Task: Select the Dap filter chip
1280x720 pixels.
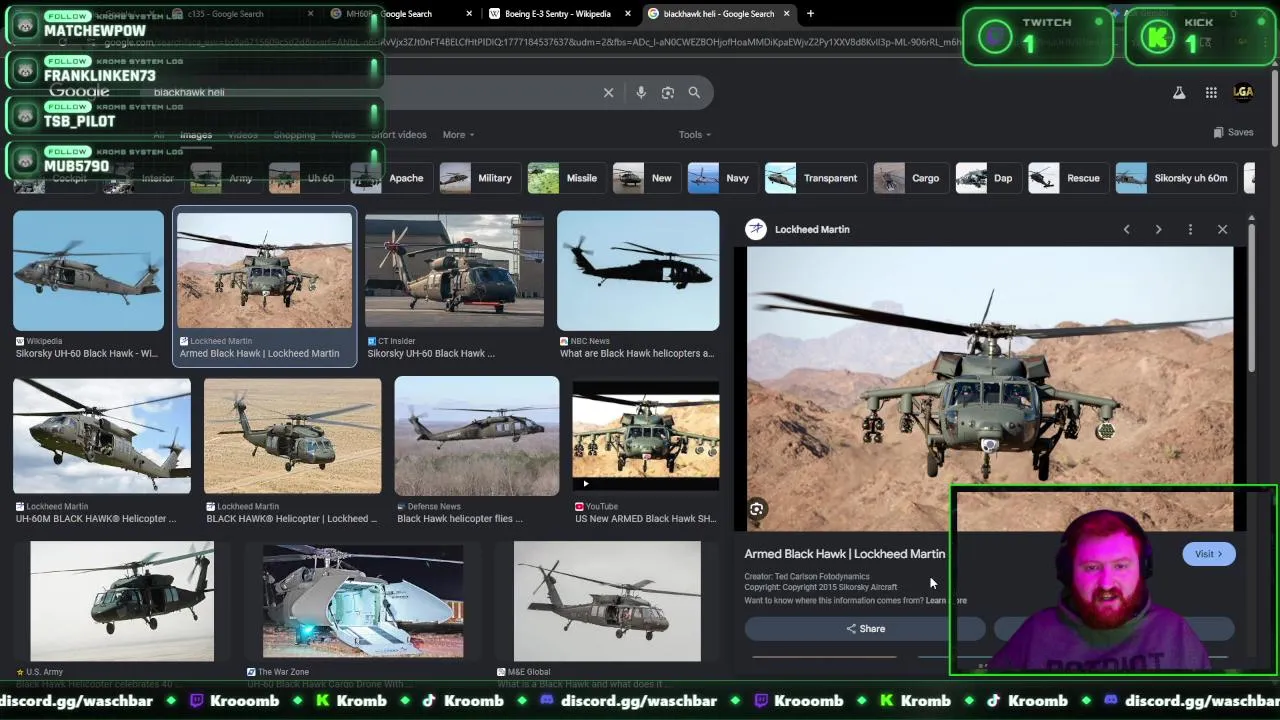Action: (987, 178)
